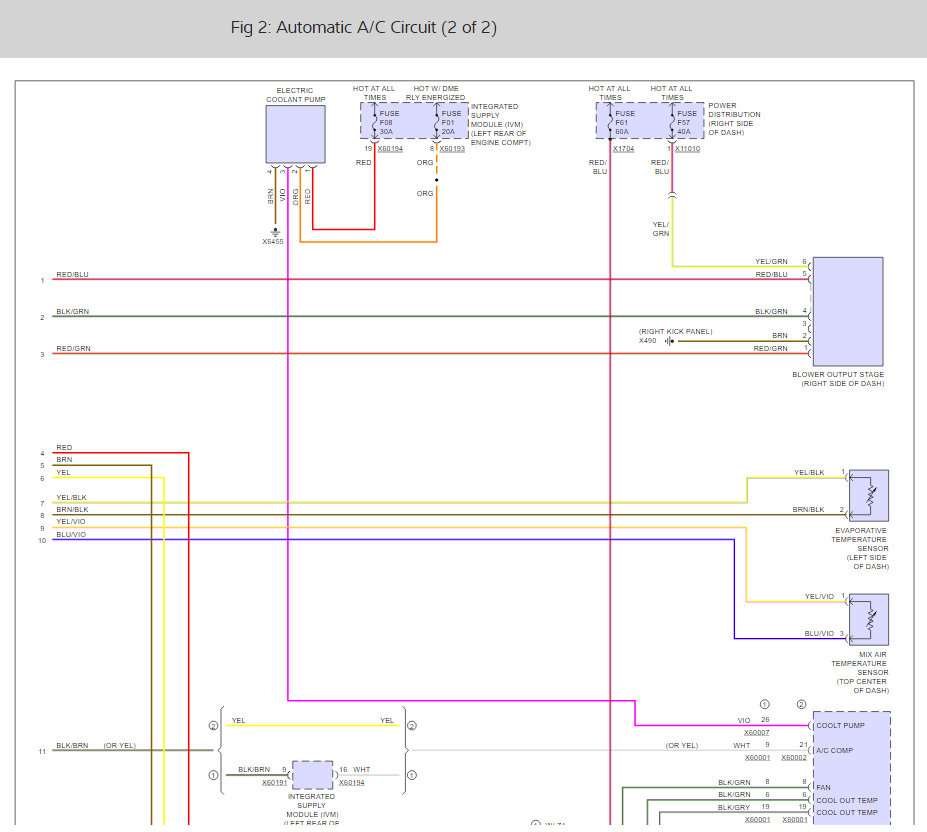Select the X6455 ground symbol
The height and width of the screenshot is (832, 927).
click(x=275, y=231)
